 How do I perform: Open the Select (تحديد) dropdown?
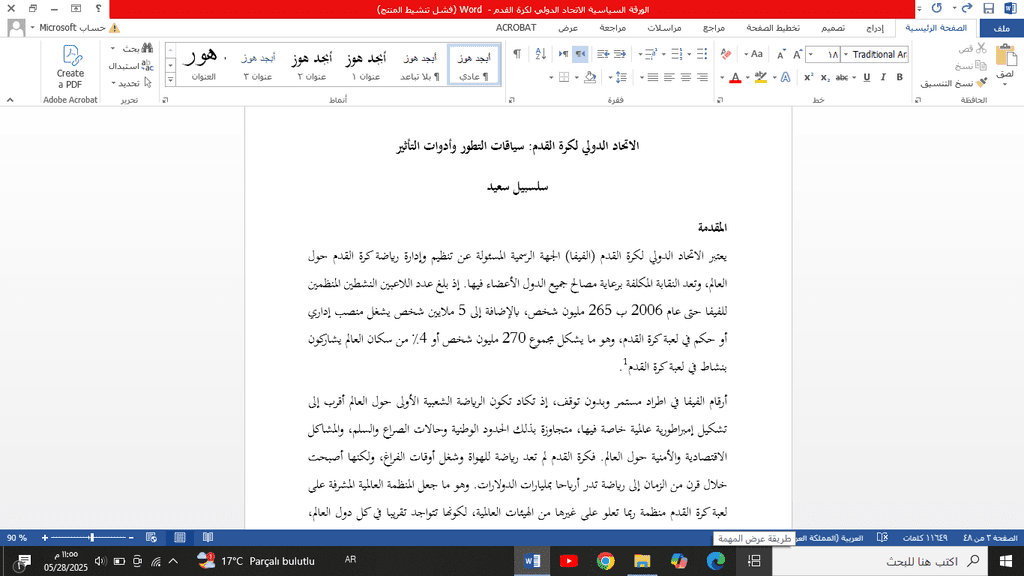131,83
